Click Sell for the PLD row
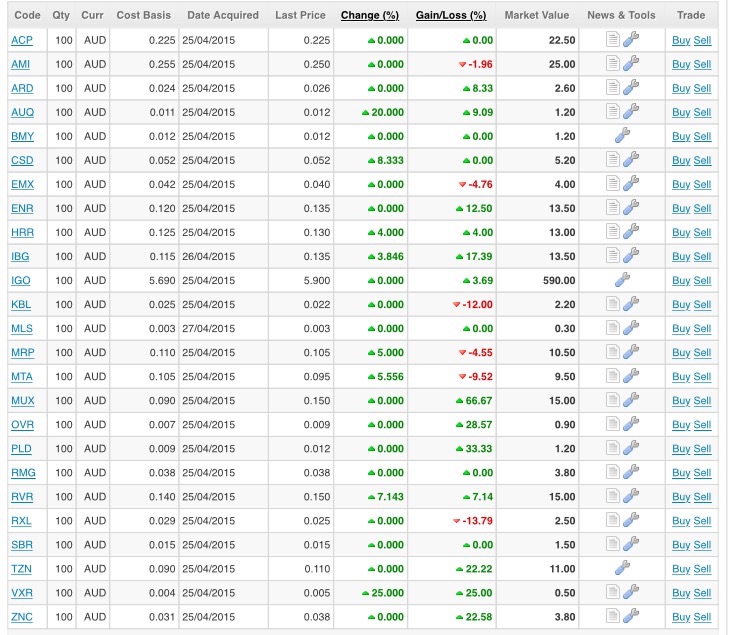730x635 pixels. (x=703, y=449)
